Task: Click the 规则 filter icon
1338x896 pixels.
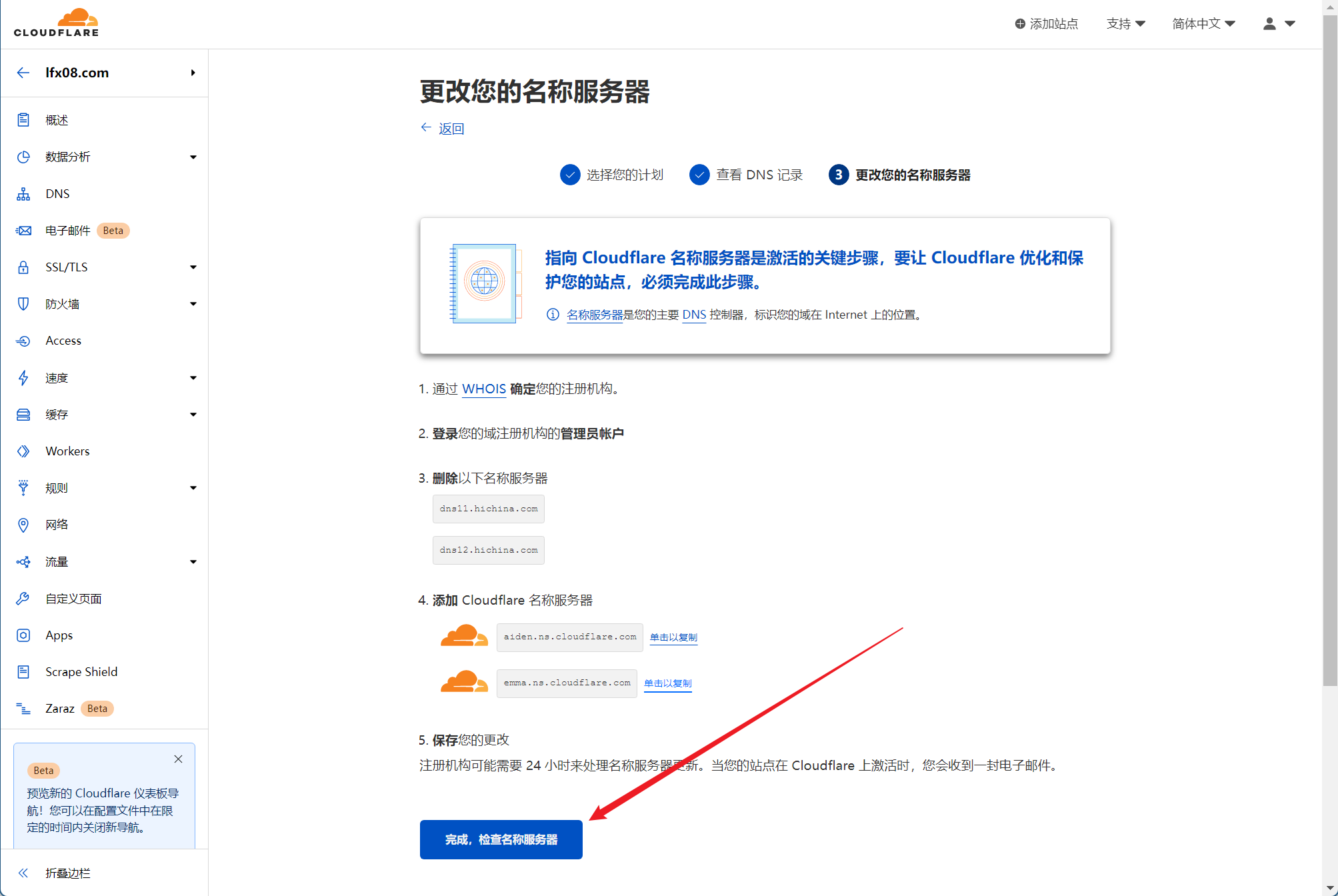Action: pyautogui.click(x=23, y=488)
